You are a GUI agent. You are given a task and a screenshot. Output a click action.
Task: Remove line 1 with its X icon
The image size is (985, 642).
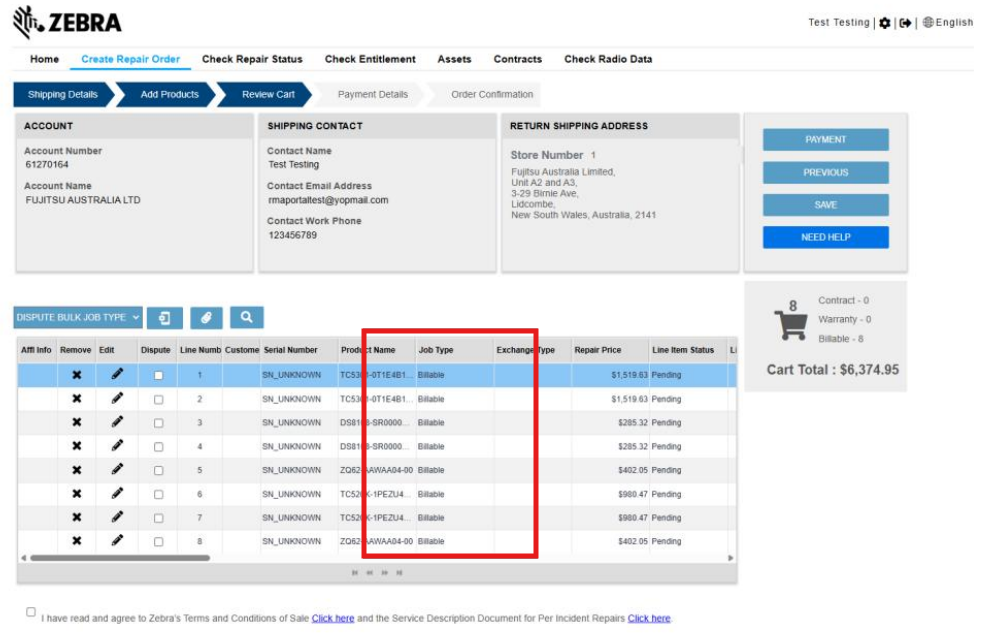pyautogui.click(x=77, y=375)
